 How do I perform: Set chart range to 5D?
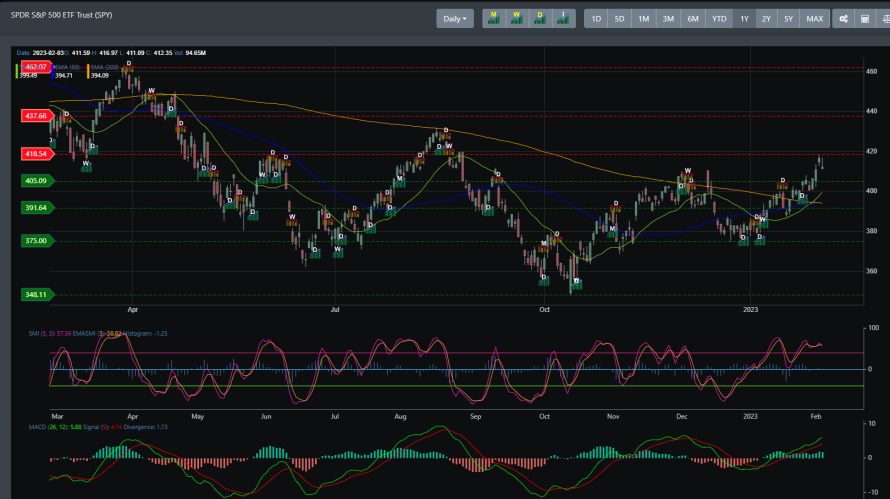[619, 19]
